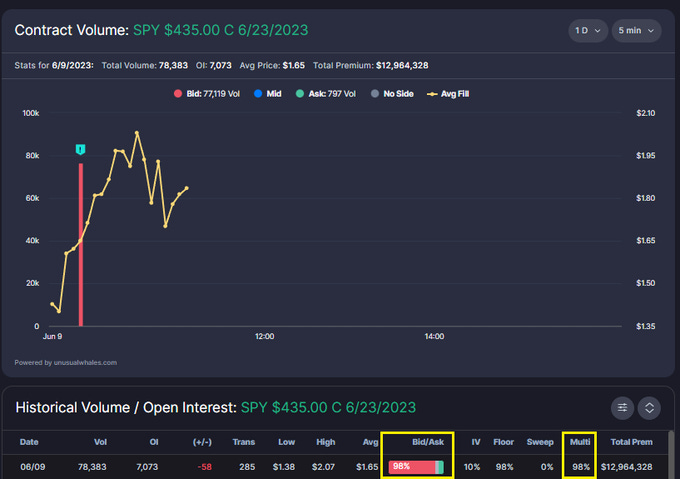Image resolution: width=680 pixels, height=479 pixels.
Task: Sort table by OI column header
Action: (x=154, y=442)
